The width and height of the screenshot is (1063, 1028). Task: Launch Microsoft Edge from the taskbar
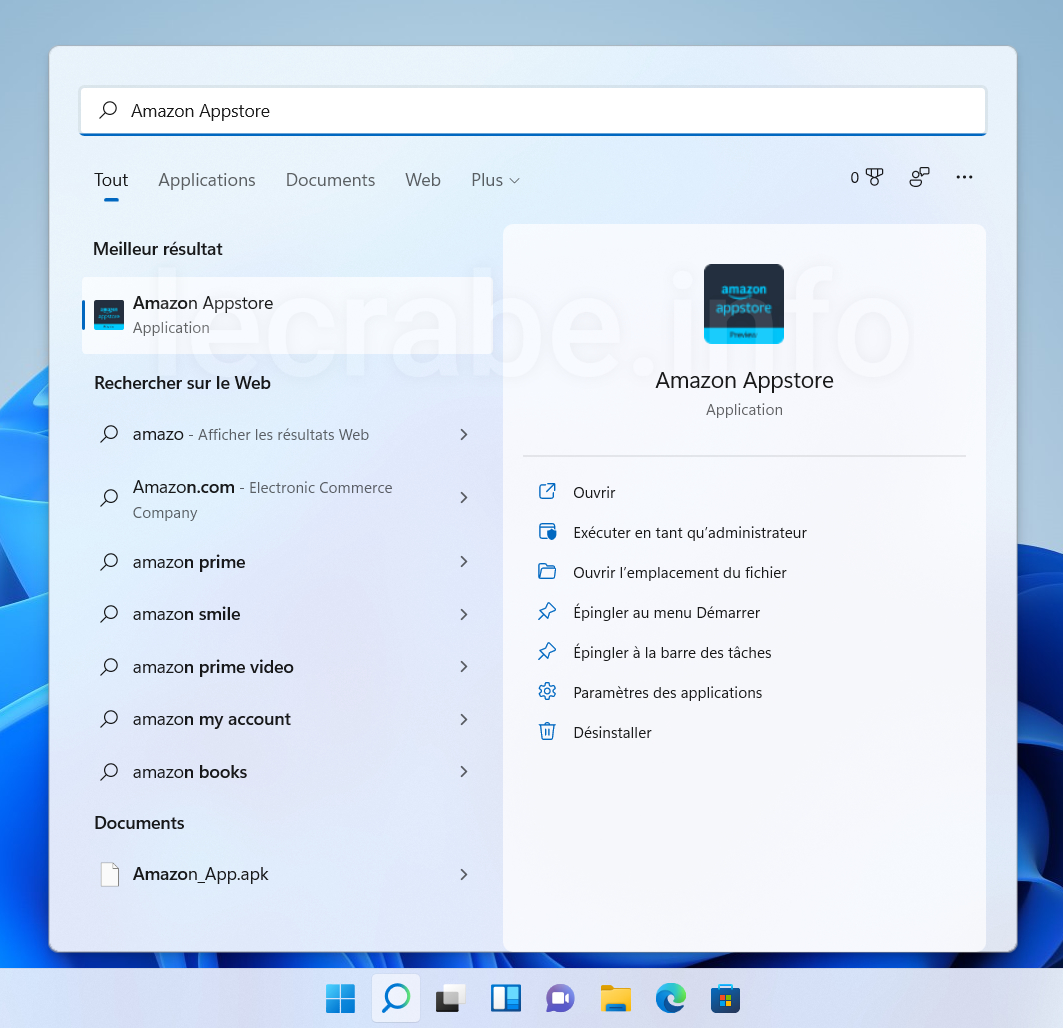point(670,998)
